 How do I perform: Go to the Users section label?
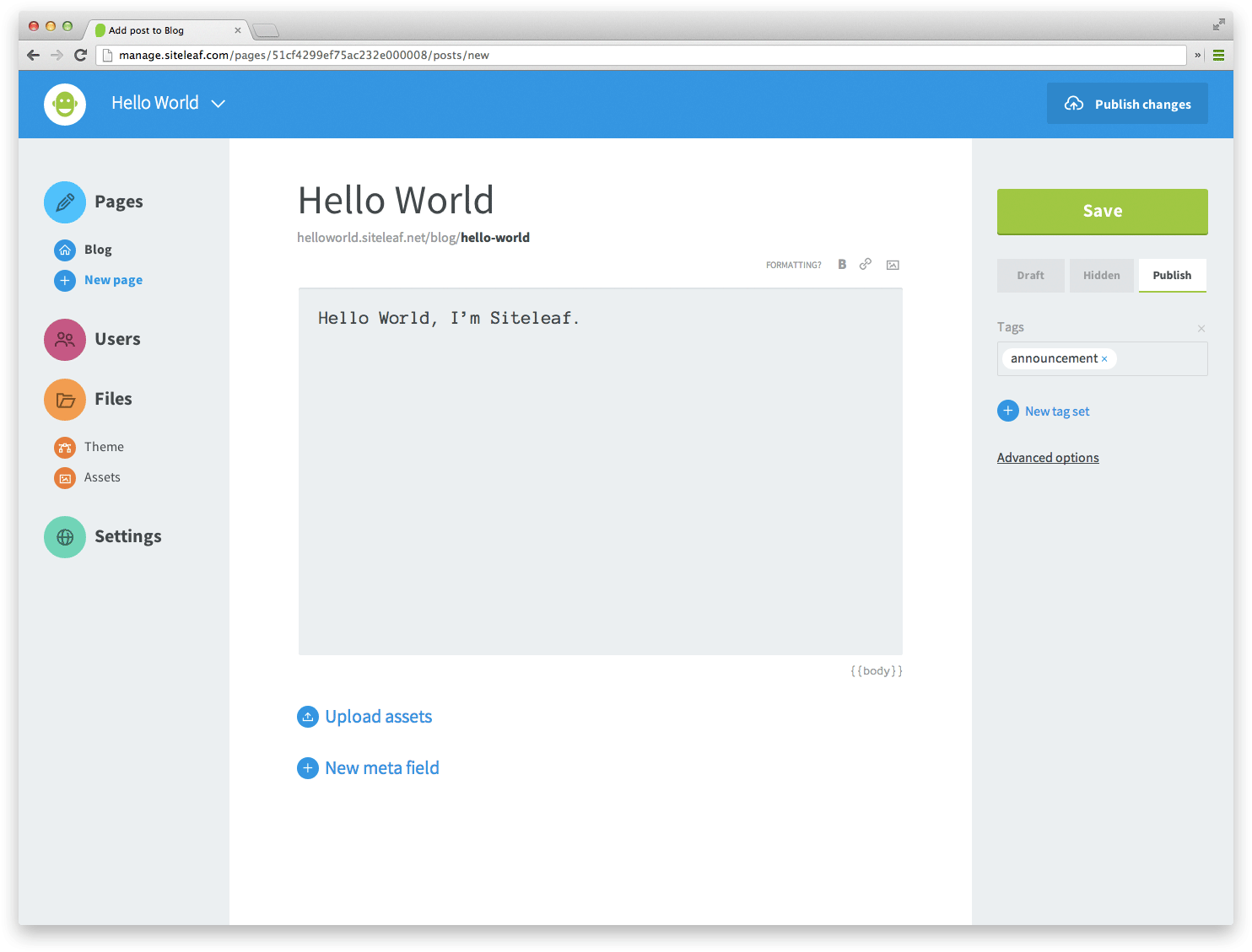[x=117, y=339]
